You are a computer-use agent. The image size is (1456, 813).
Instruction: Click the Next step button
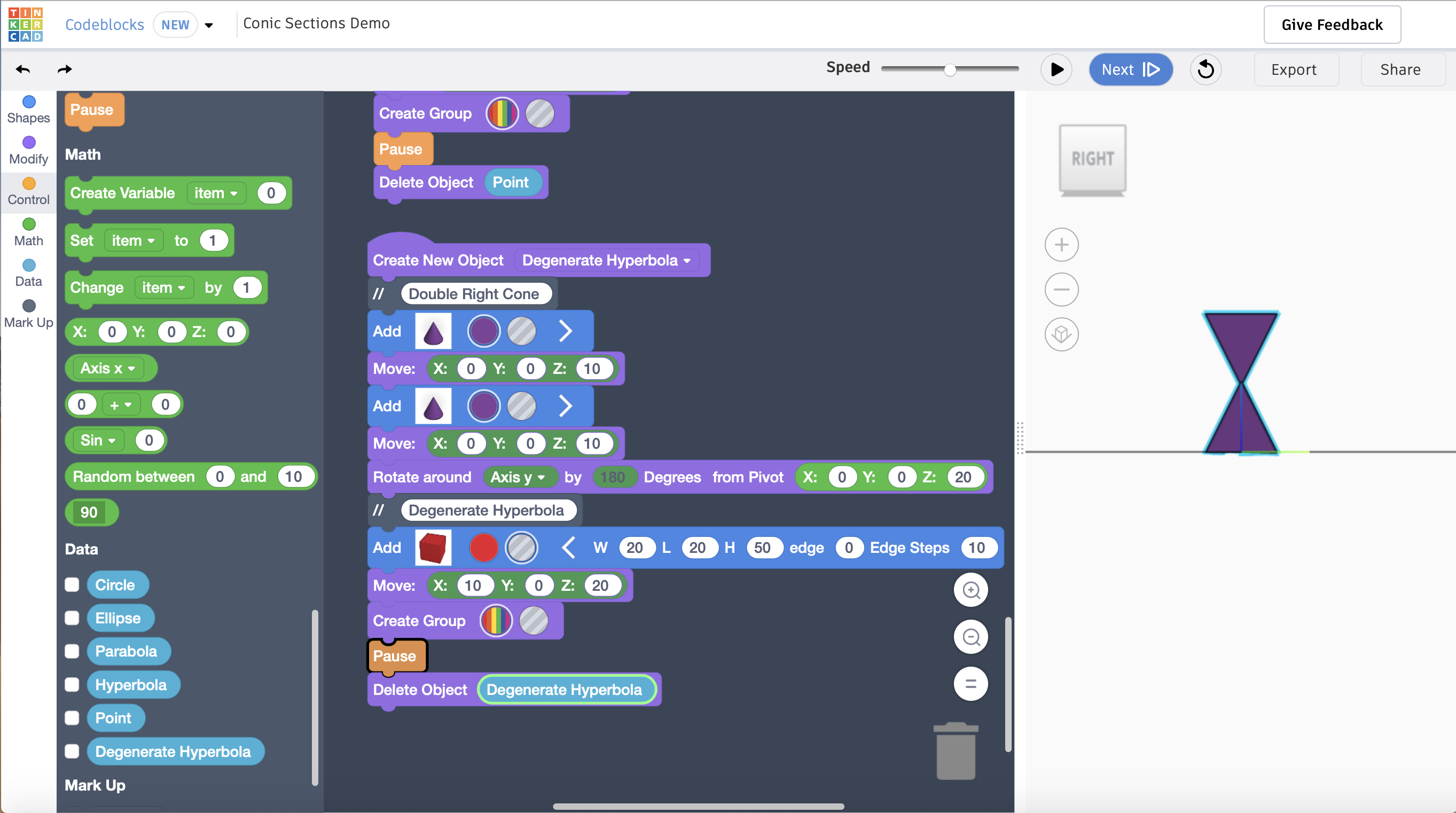tap(1130, 69)
